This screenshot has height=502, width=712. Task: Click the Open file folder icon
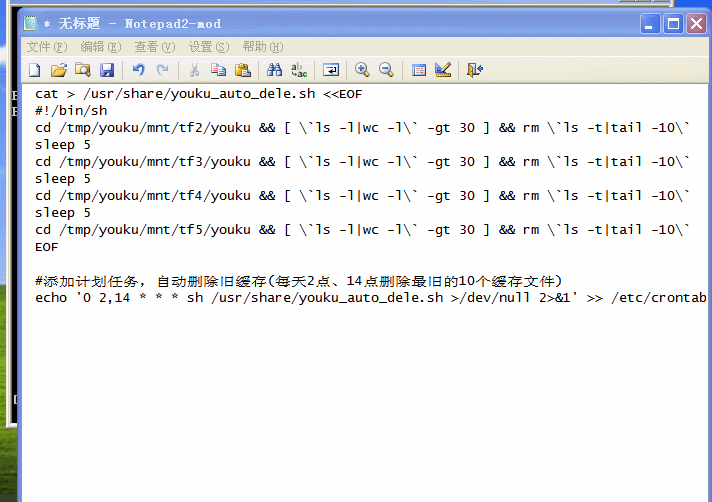[59, 70]
